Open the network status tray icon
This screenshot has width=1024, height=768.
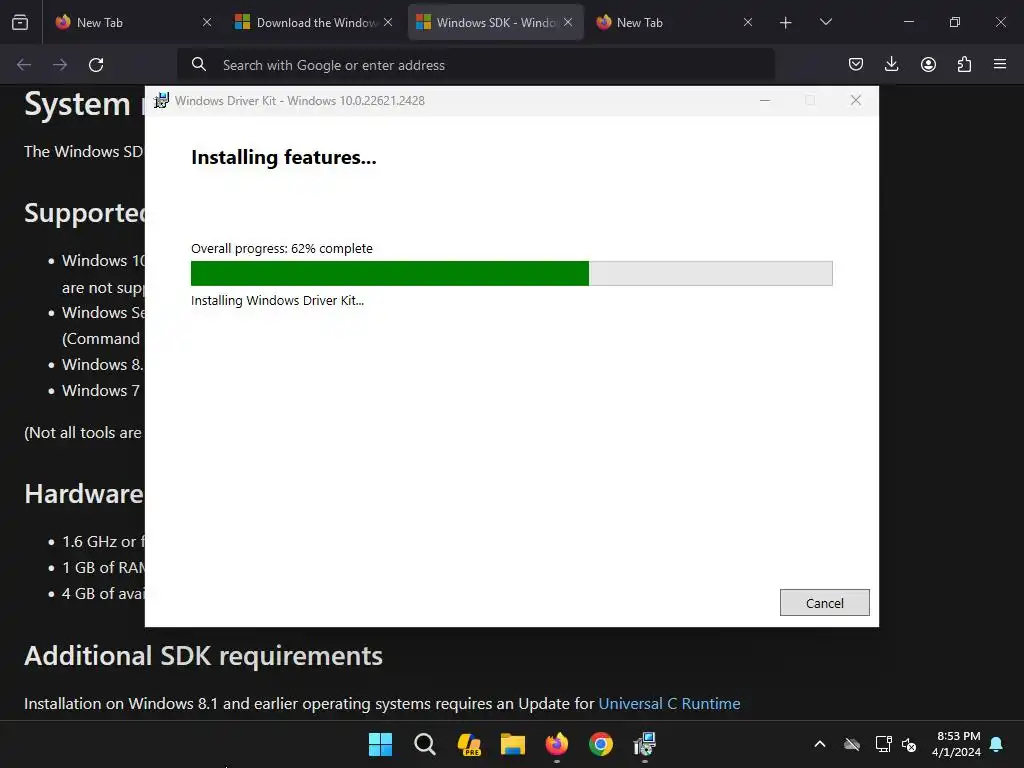(x=883, y=744)
